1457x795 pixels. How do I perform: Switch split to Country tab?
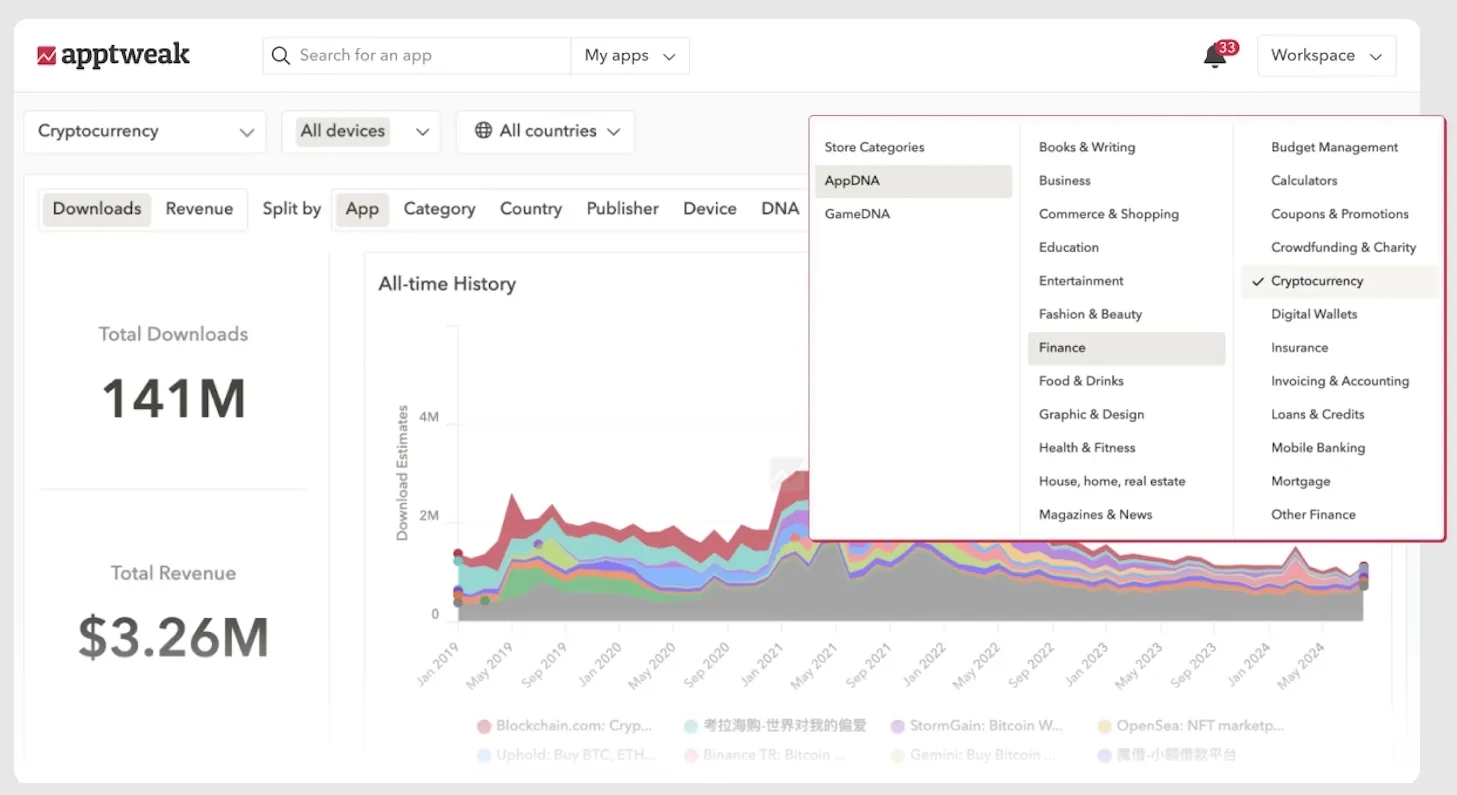[x=530, y=209]
